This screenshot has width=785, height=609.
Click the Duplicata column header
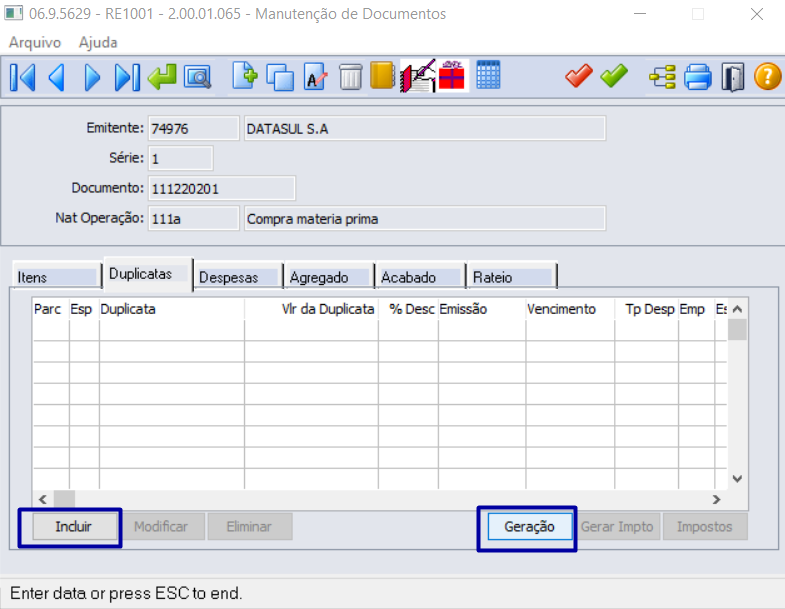click(x=172, y=309)
